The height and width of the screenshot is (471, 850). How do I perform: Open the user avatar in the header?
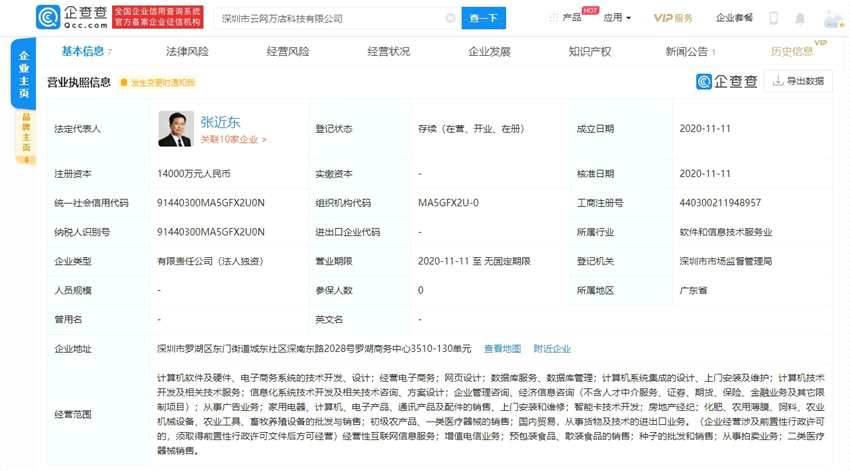[833, 18]
